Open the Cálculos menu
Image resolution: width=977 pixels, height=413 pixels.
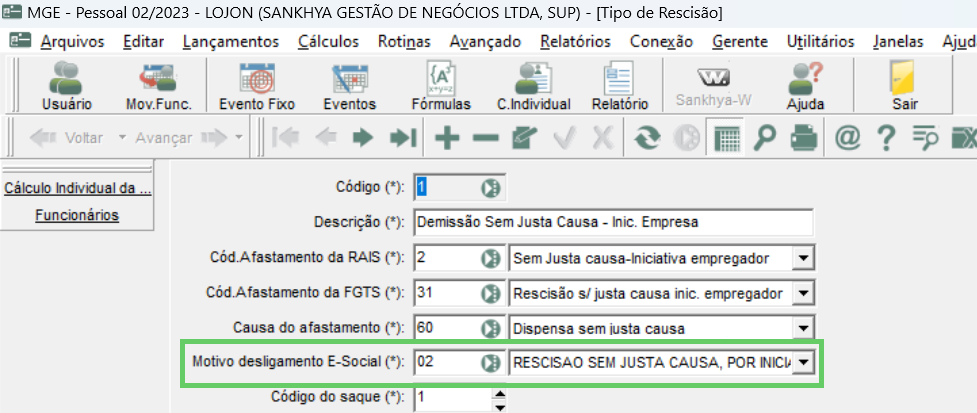click(x=328, y=42)
